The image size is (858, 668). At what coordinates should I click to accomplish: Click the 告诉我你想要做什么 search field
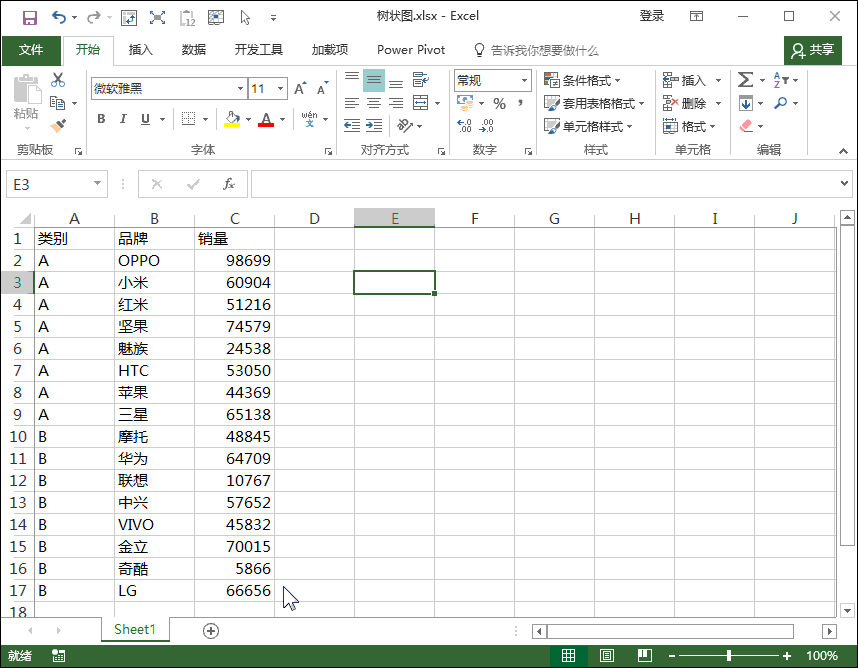pyautogui.click(x=536, y=50)
